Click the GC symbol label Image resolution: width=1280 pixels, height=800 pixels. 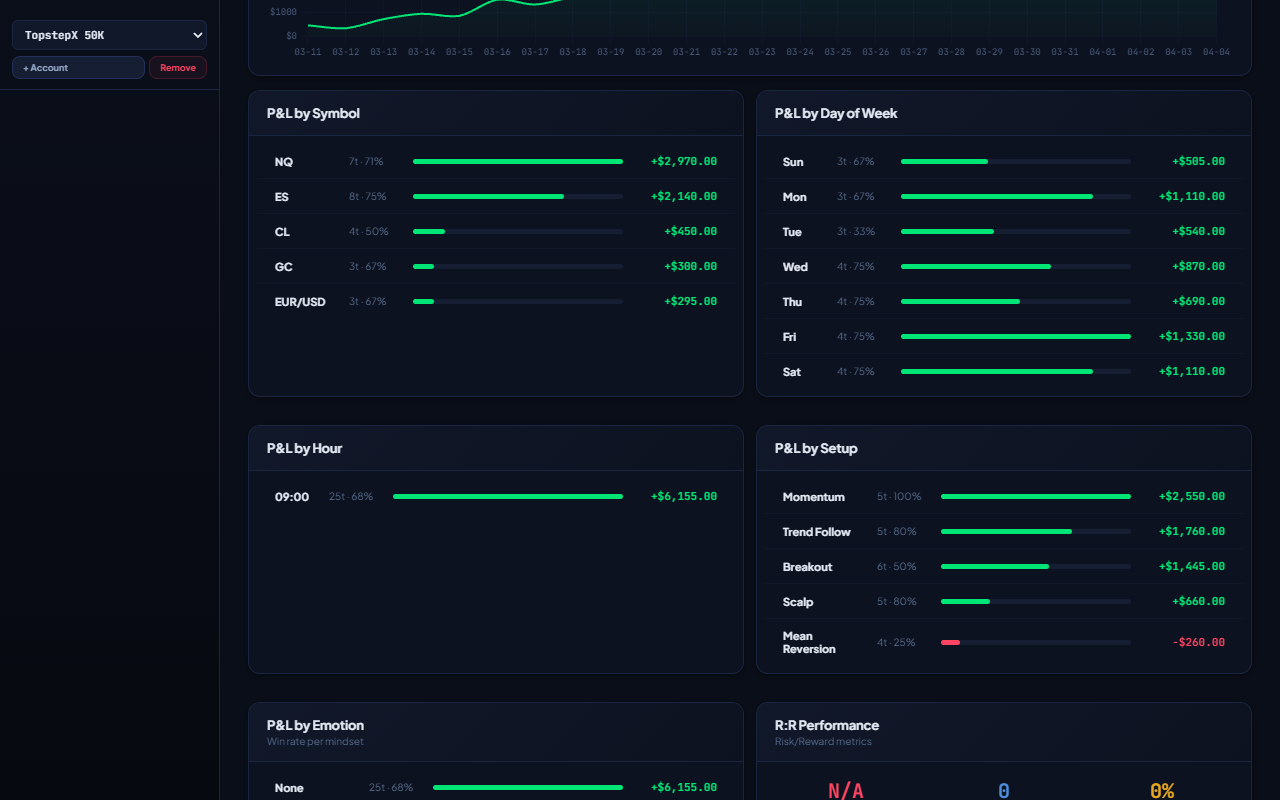[284, 267]
